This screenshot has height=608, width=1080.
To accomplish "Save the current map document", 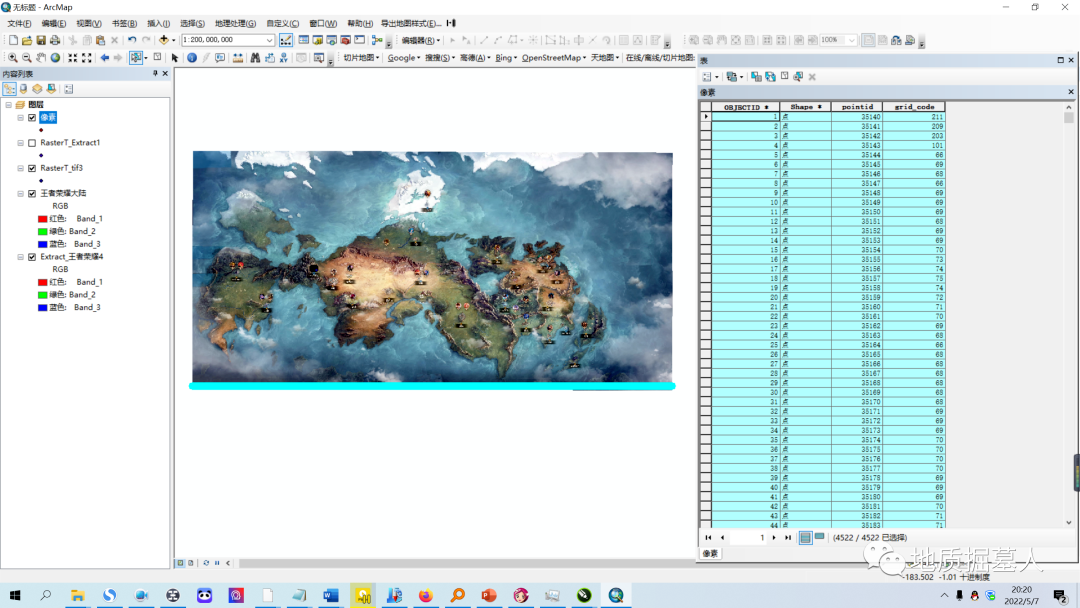I will [x=41, y=40].
